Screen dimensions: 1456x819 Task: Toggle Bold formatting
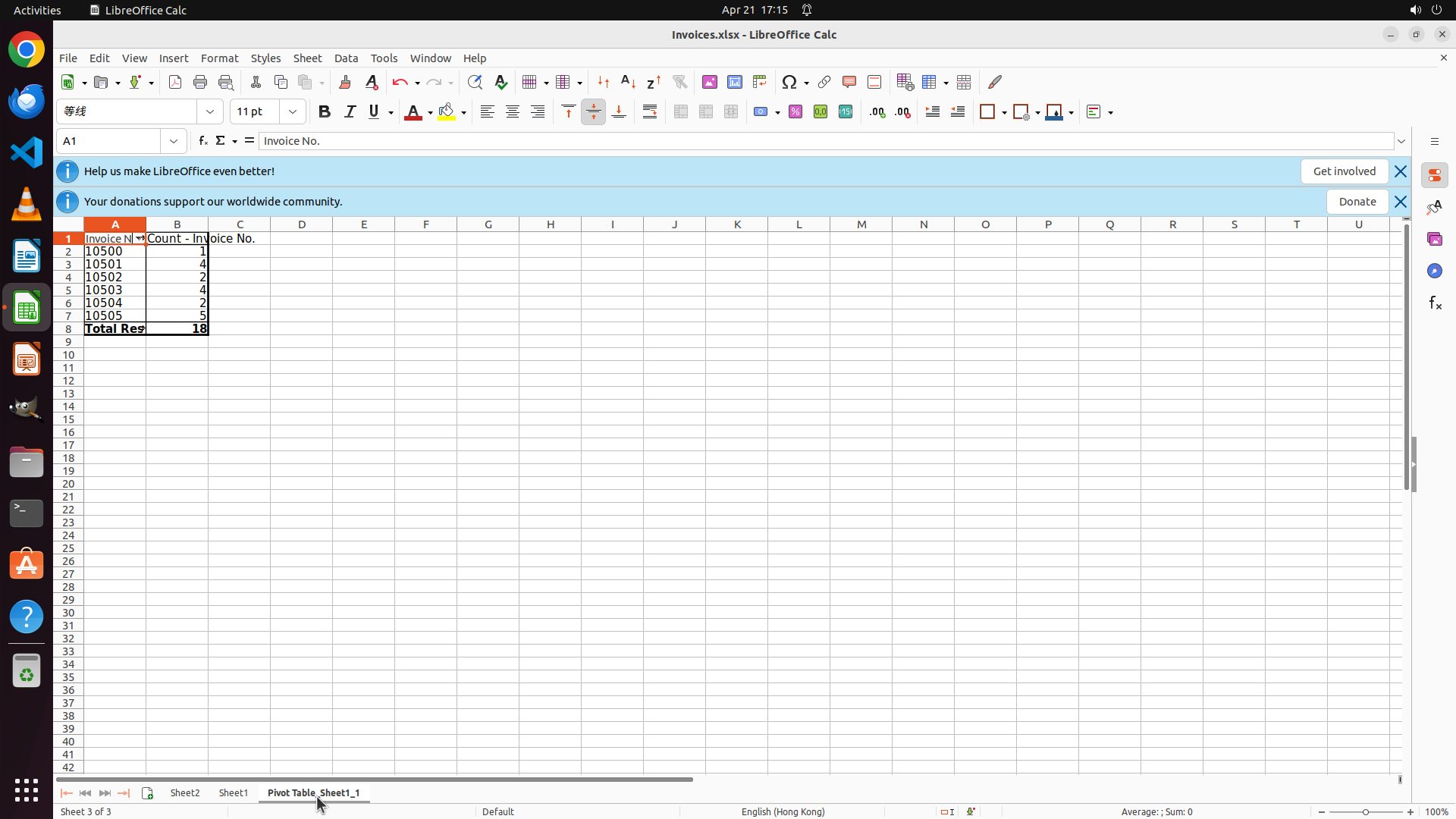(325, 111)
